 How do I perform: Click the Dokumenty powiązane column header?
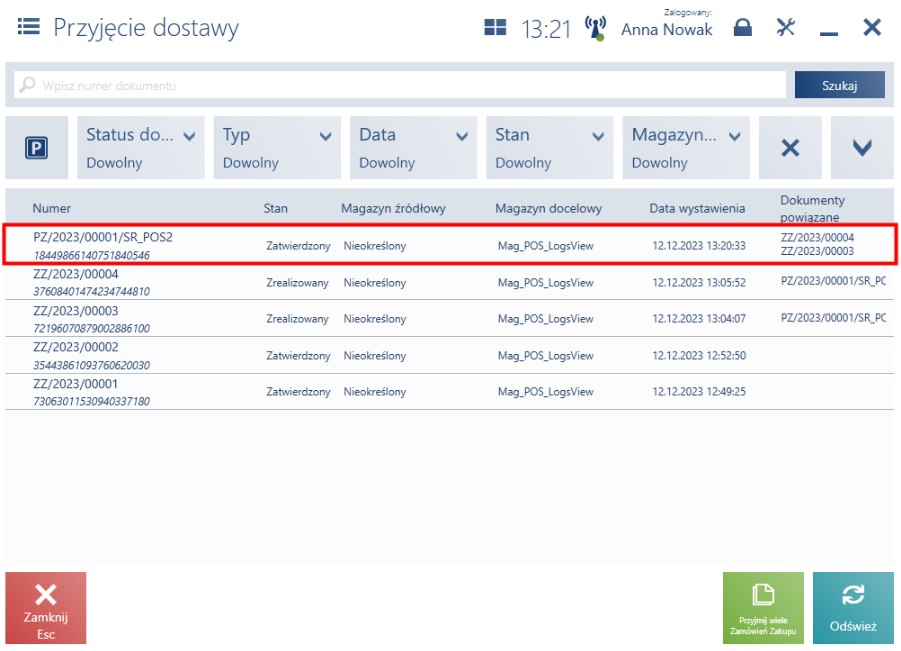(812, 209)
